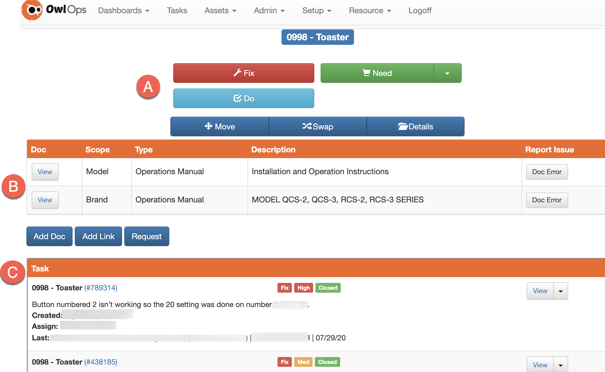Click the red Fix button

243,73
